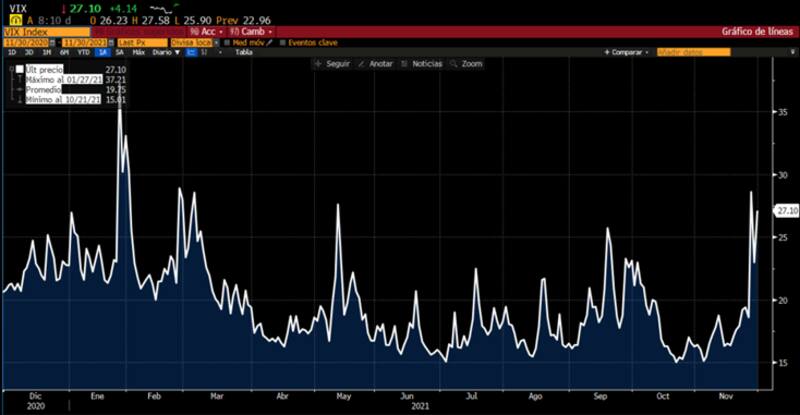Switch to line chart type icon
Image resolution: width=800 pixels, height=415 pixels.
pyautogui.click(x=191, y=52)
